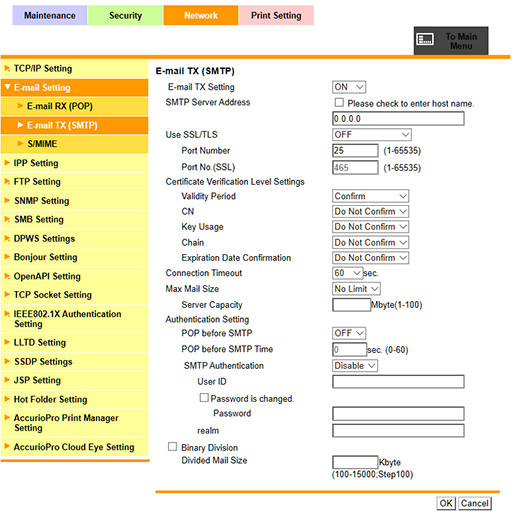Click the OK button
Viewport: 517px width, 515px height.
(x=446, y=503)
